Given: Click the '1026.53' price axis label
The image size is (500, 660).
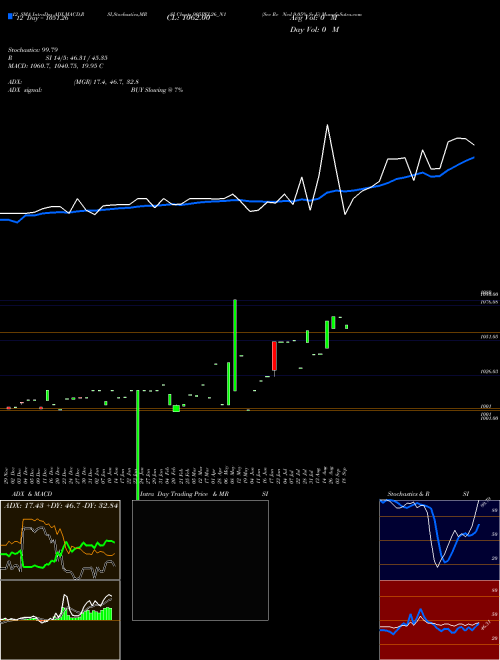Looking at the screenshot, I should pyautogui.click(x=489, y=371).
